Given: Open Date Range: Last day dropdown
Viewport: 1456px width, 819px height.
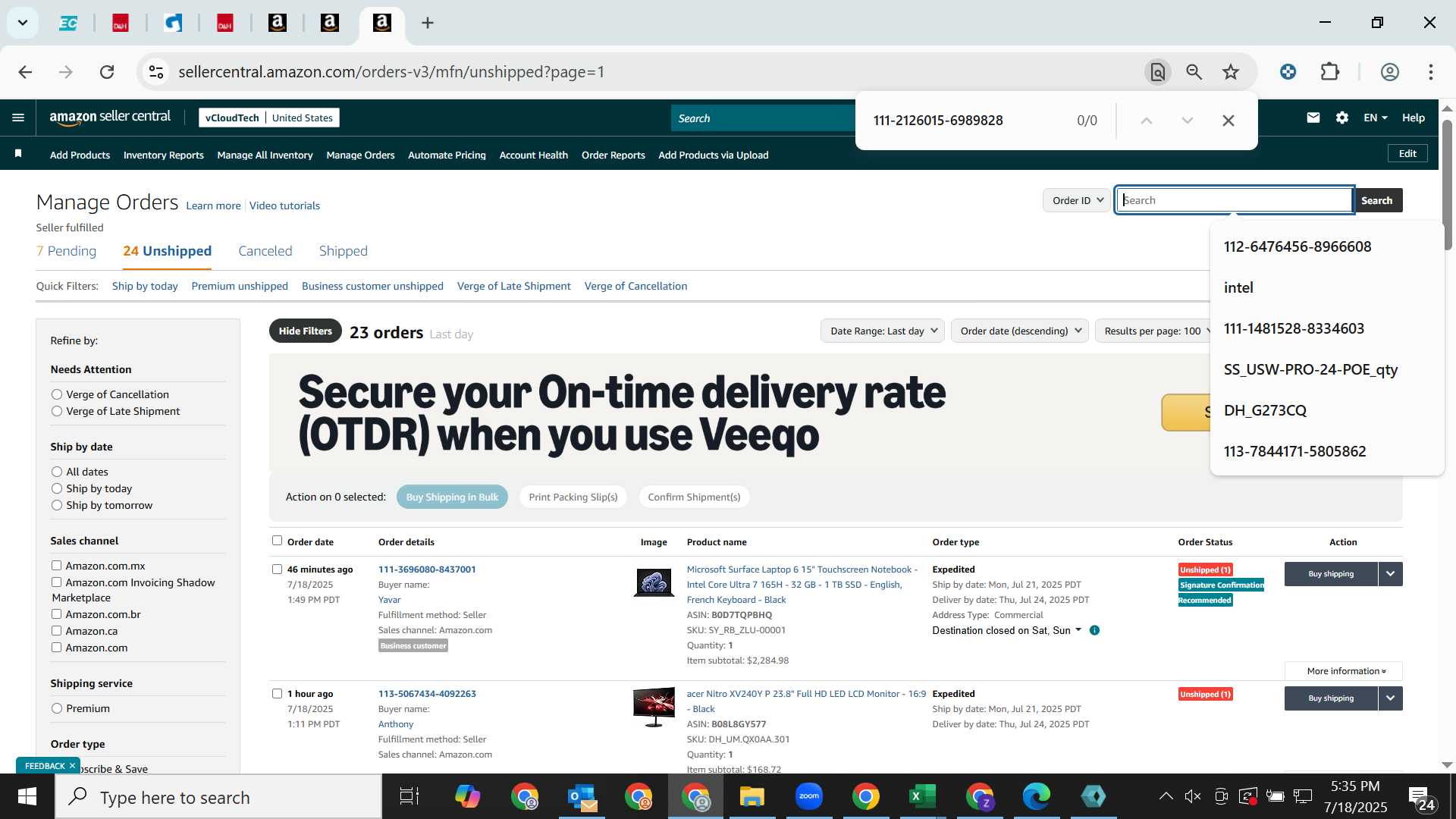Looking at the screenshot, I should click(x=883, y=331).
